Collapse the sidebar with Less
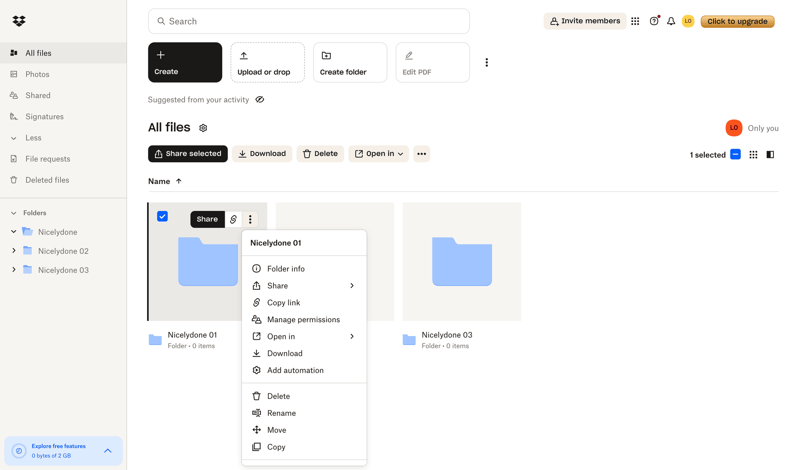800x470 pixels. (33, 138)
